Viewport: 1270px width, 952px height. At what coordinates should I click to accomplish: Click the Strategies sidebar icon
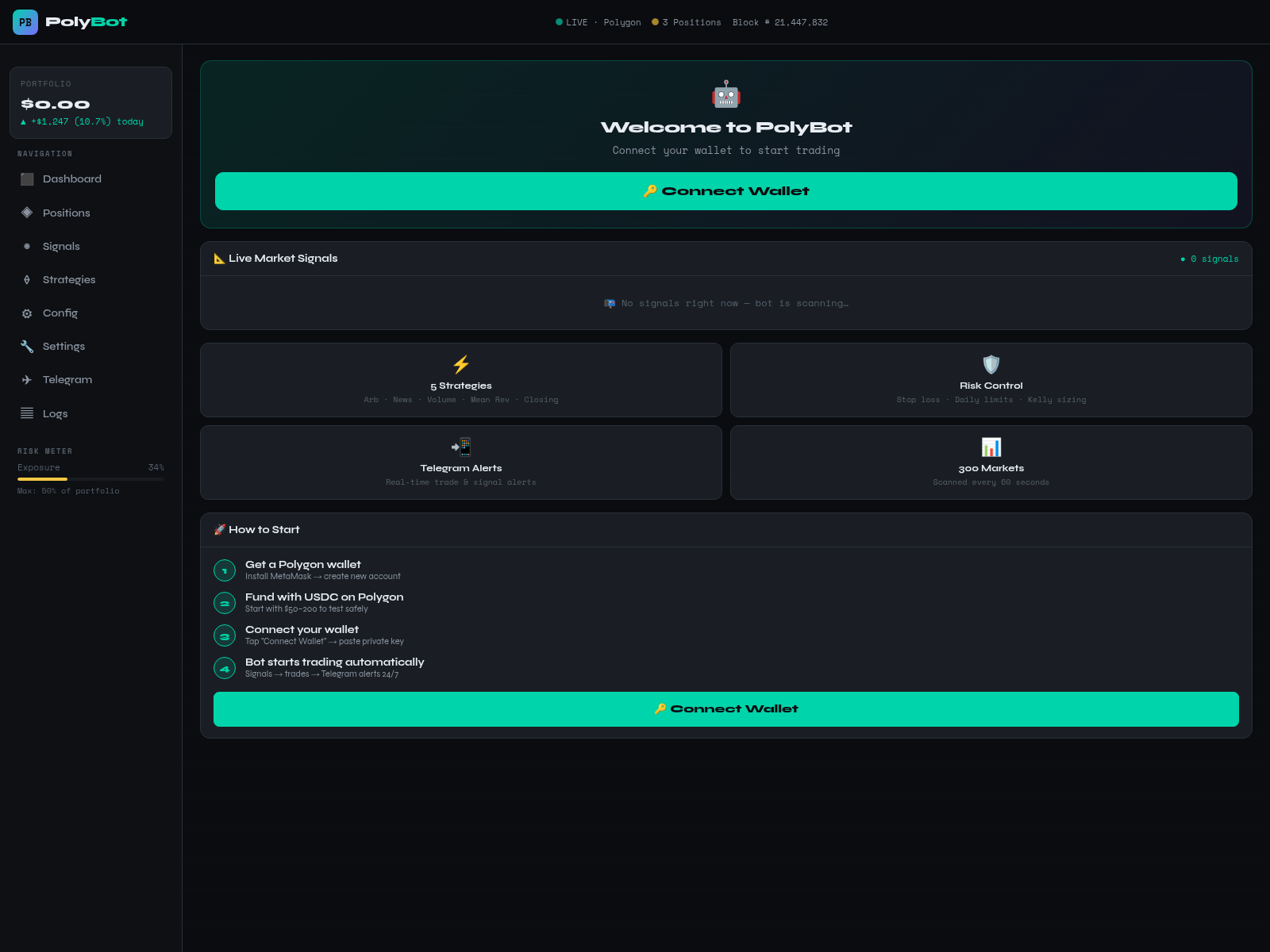(x=27, y=280)
